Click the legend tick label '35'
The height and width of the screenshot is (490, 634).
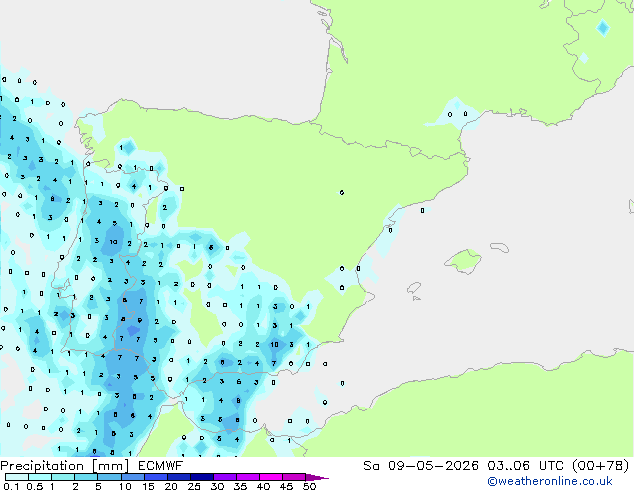pos(240,486)
